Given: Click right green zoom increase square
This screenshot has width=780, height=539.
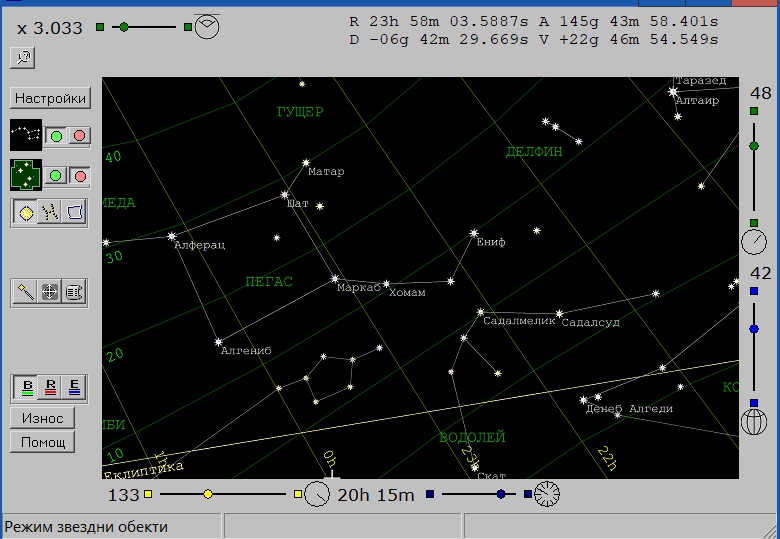Looking at the screenshot, I should [x=188, y=27].
